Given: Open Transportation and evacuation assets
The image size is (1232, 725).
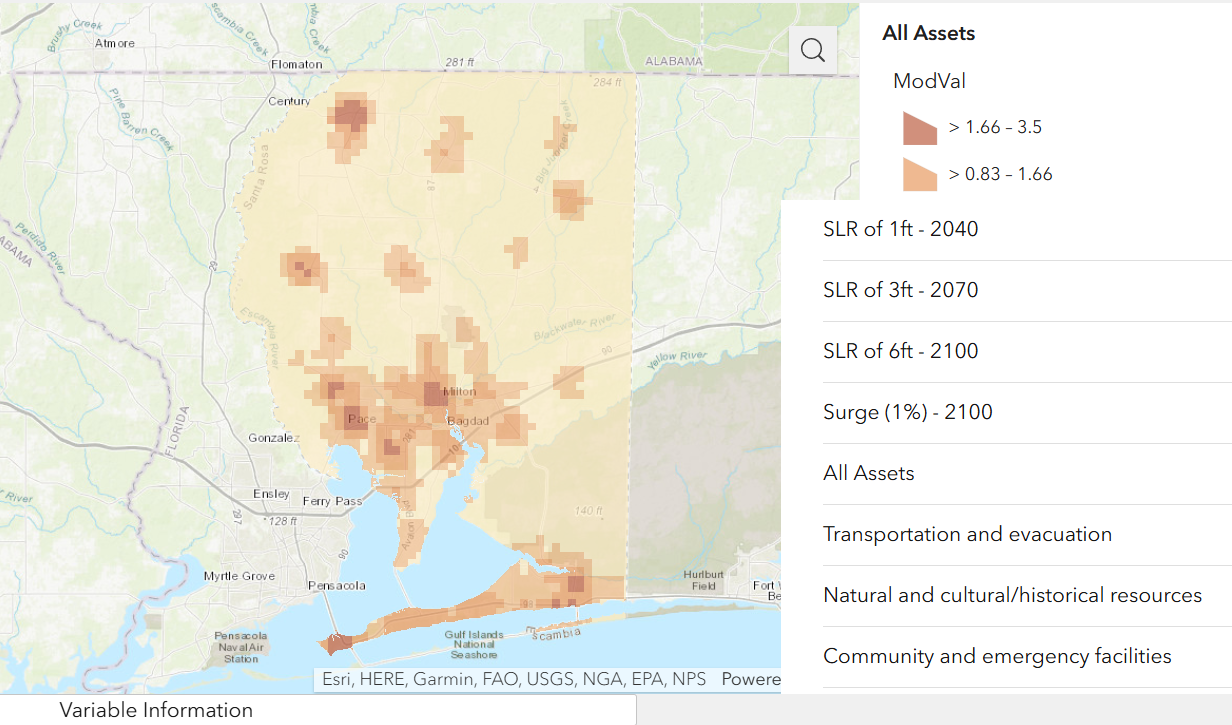Looking at the screenshot, I should 966,533.
